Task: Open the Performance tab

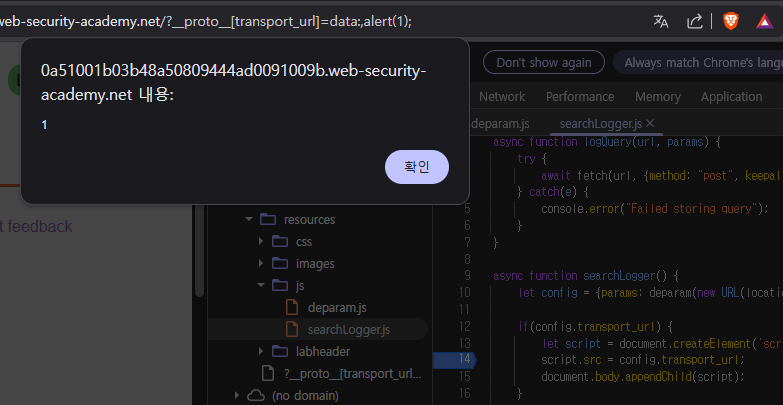Action: (x=580, y=97)
